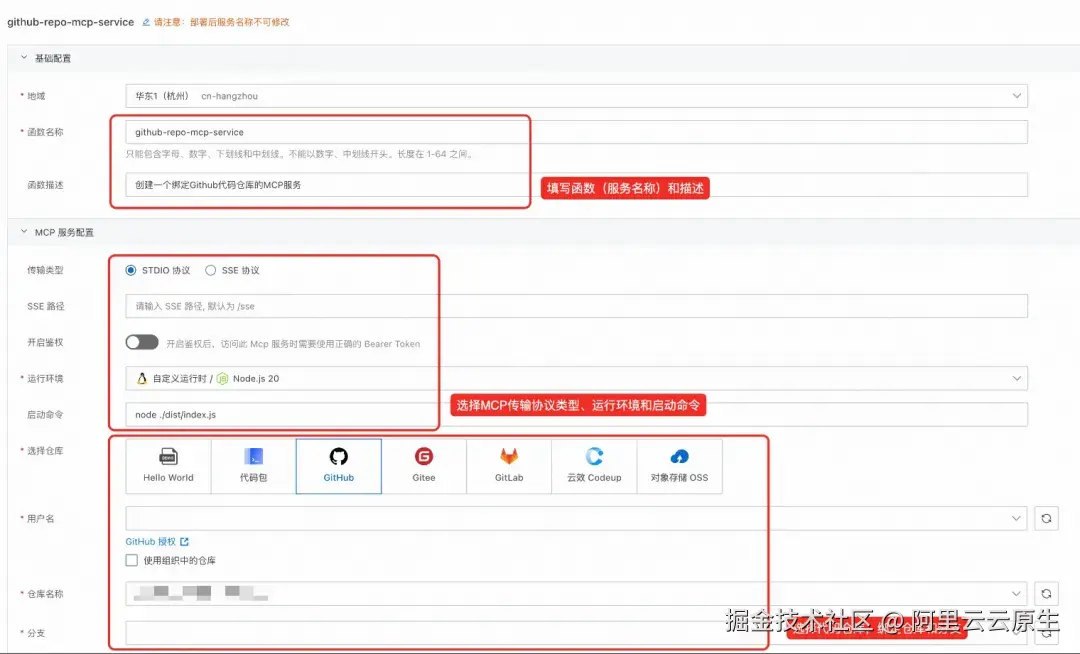Click the SSE 路径 input field

[x=577, y=306]
